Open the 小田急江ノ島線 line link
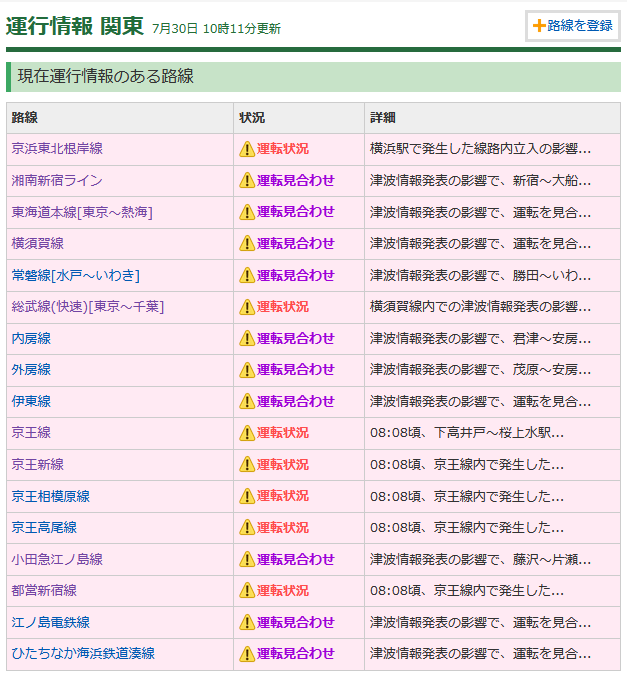 point(57,559)
